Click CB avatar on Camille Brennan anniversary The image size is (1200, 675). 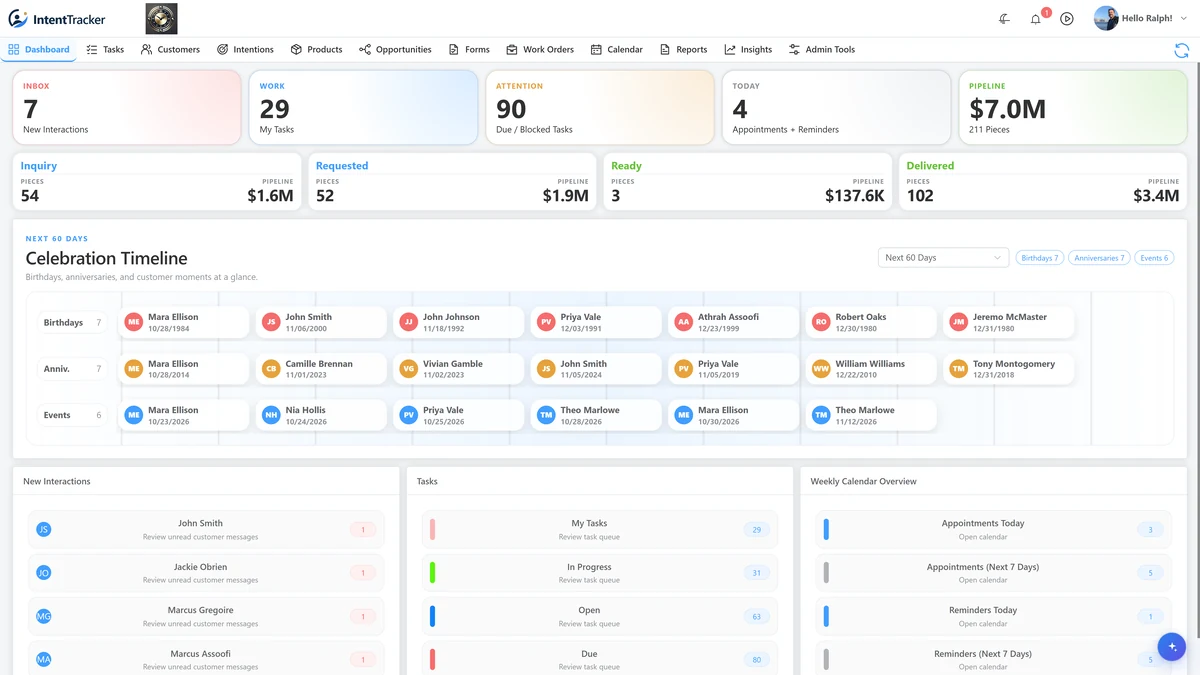[271, 369]
